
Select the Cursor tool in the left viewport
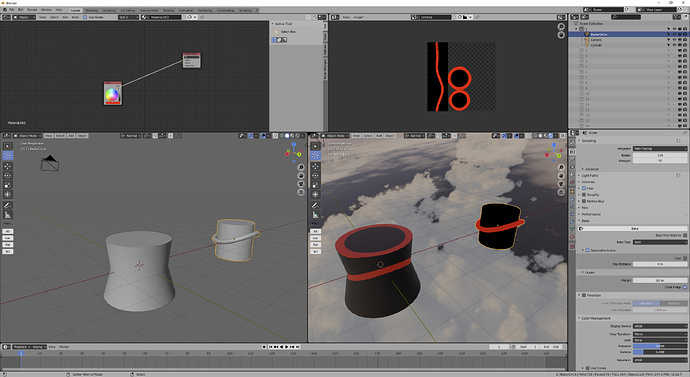[7, 155]
